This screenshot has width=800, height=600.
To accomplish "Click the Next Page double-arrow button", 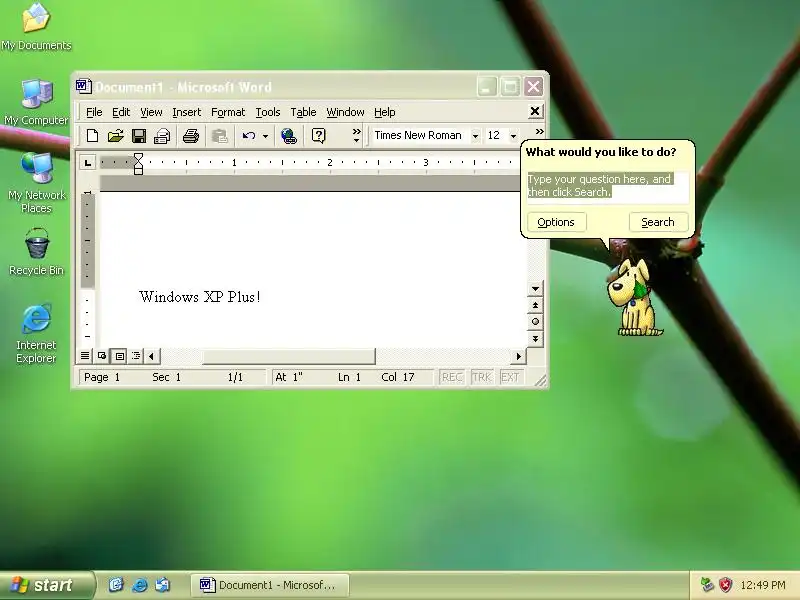I will coord(535,338).
